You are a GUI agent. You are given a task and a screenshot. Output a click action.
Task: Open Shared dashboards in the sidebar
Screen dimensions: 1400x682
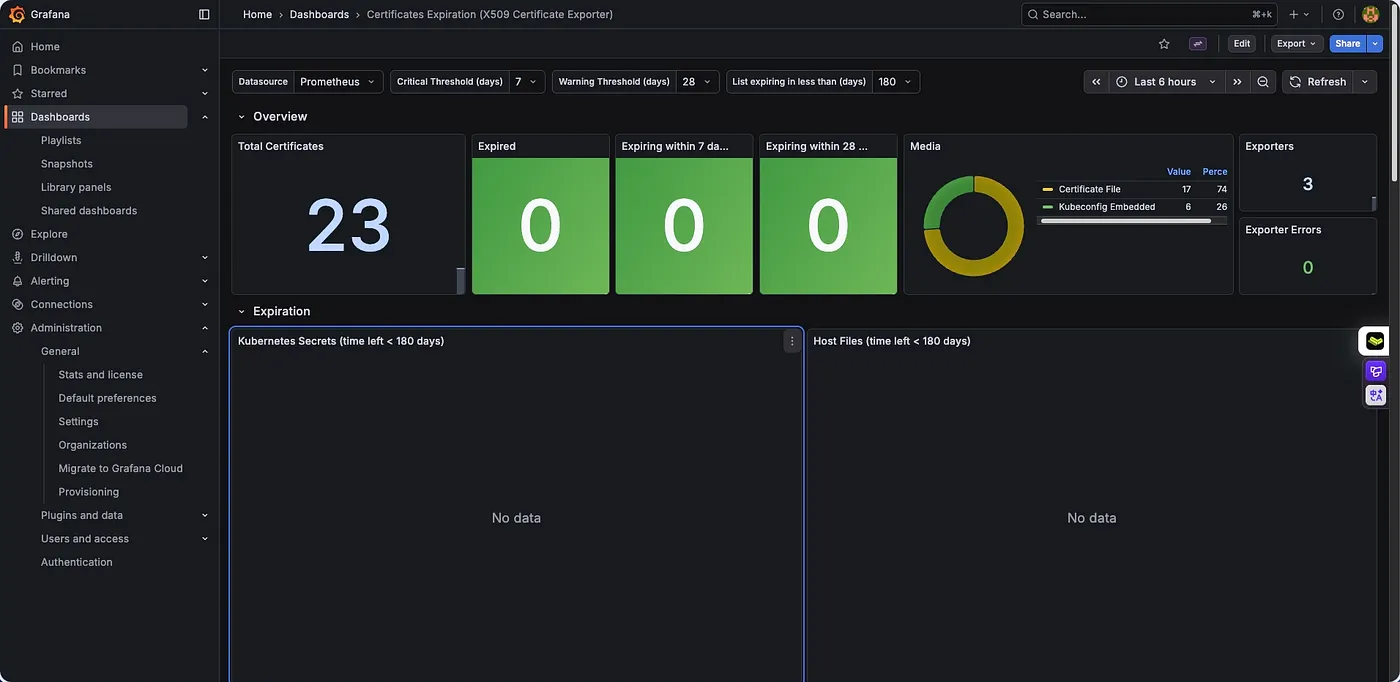[x=89, y=211]
